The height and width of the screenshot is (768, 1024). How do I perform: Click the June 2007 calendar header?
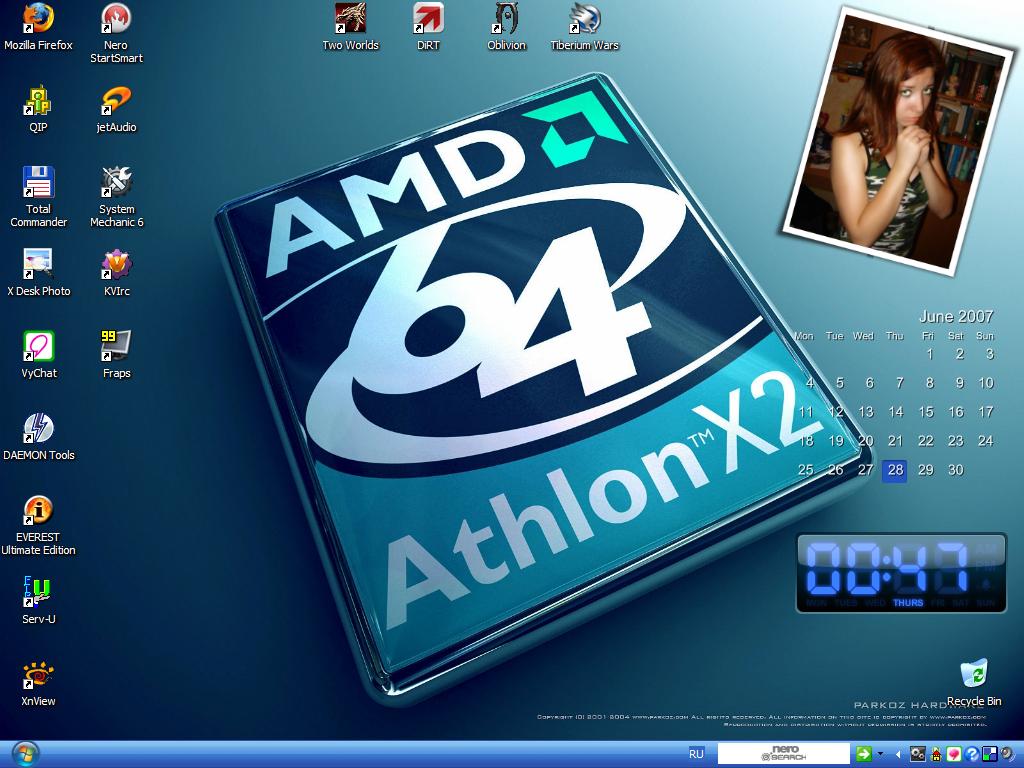click(955, 317)
